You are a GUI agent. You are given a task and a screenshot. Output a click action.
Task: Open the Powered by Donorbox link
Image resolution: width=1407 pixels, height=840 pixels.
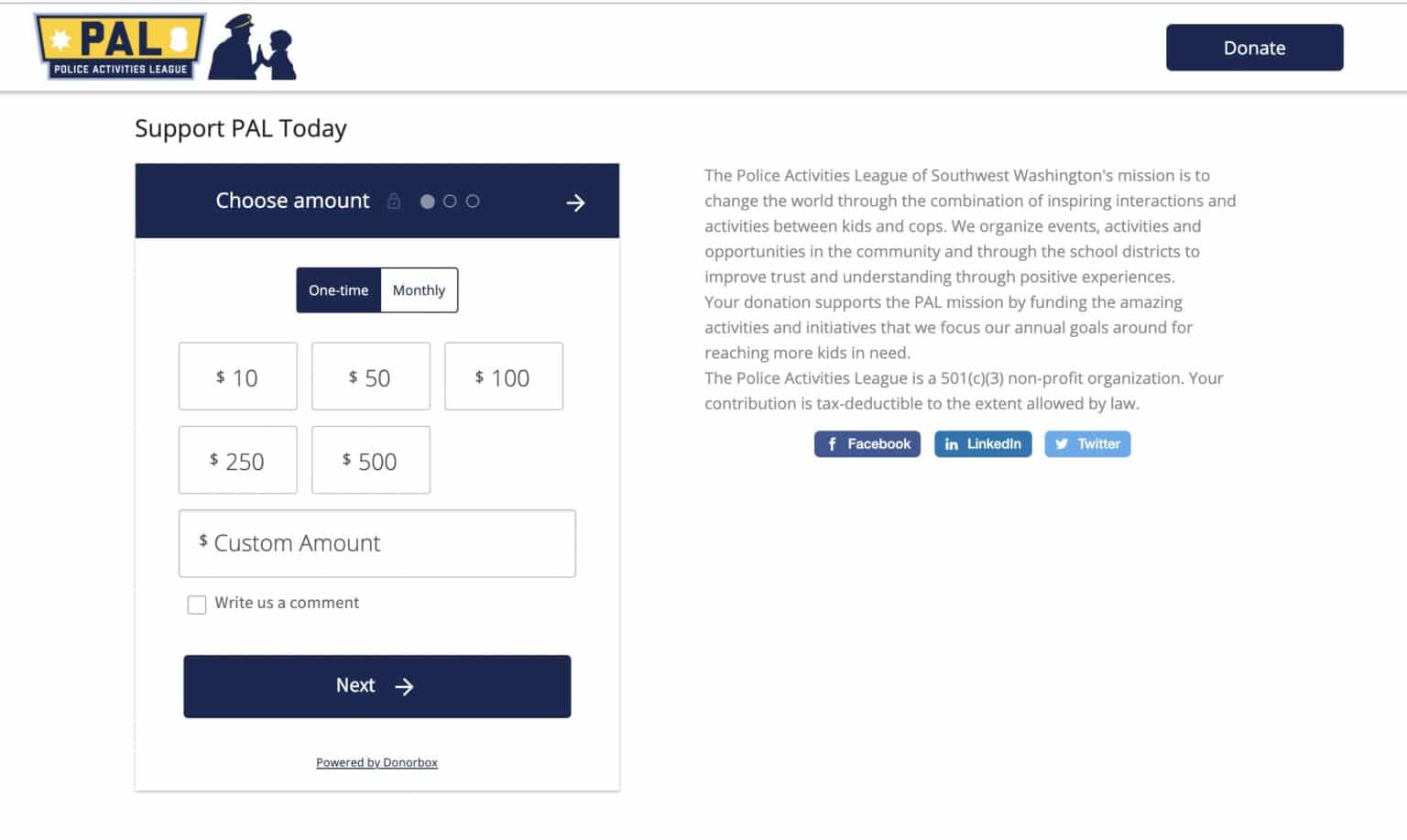tap(376, 762)
